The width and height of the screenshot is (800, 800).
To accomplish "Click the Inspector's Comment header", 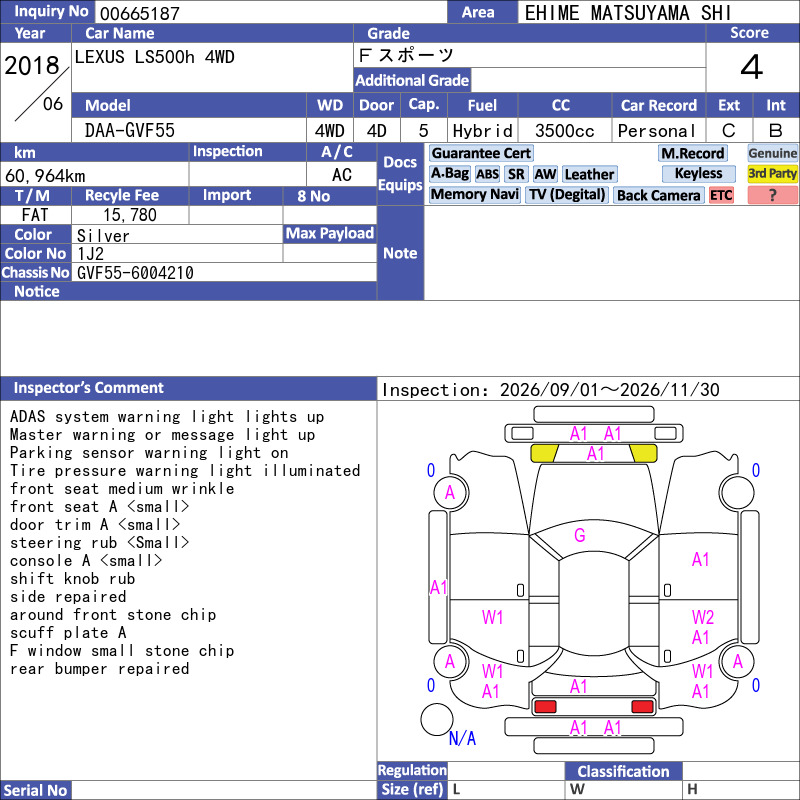I will click(x=188, y=388).
